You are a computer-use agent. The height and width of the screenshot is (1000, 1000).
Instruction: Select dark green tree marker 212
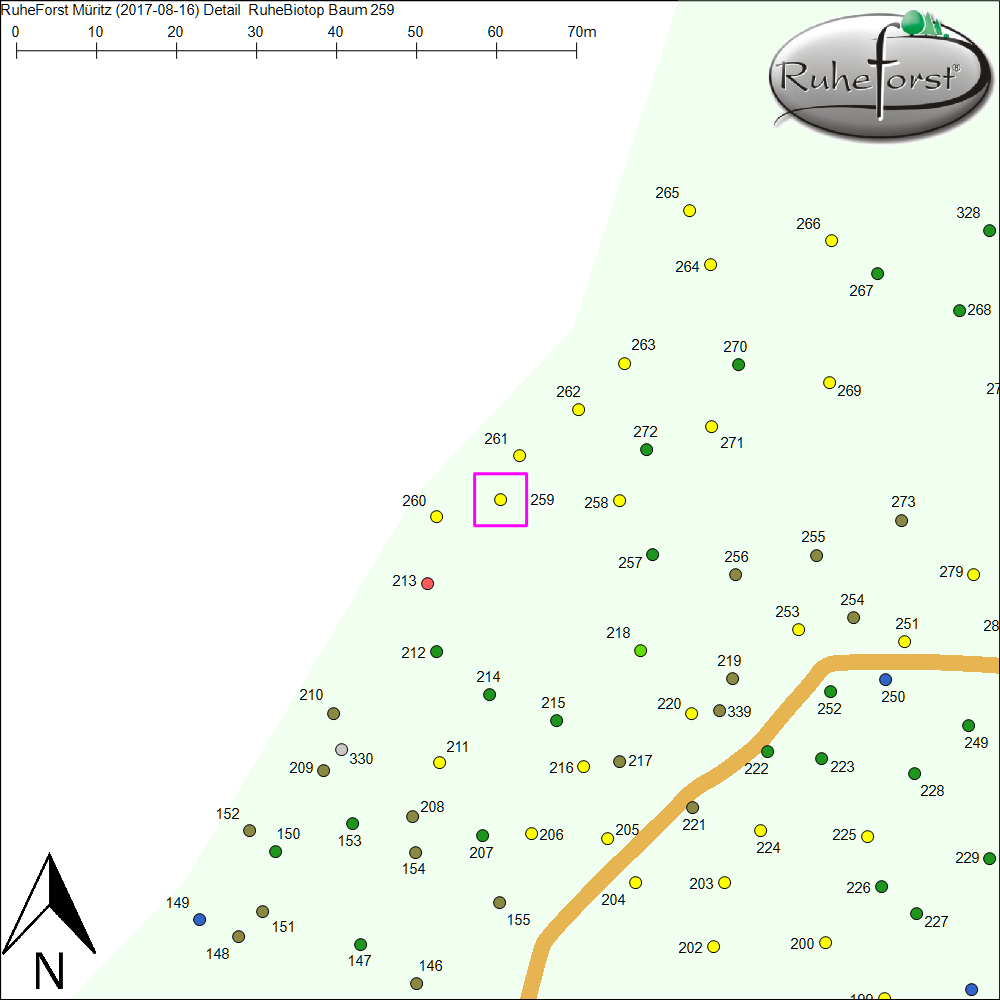(436, 652)
